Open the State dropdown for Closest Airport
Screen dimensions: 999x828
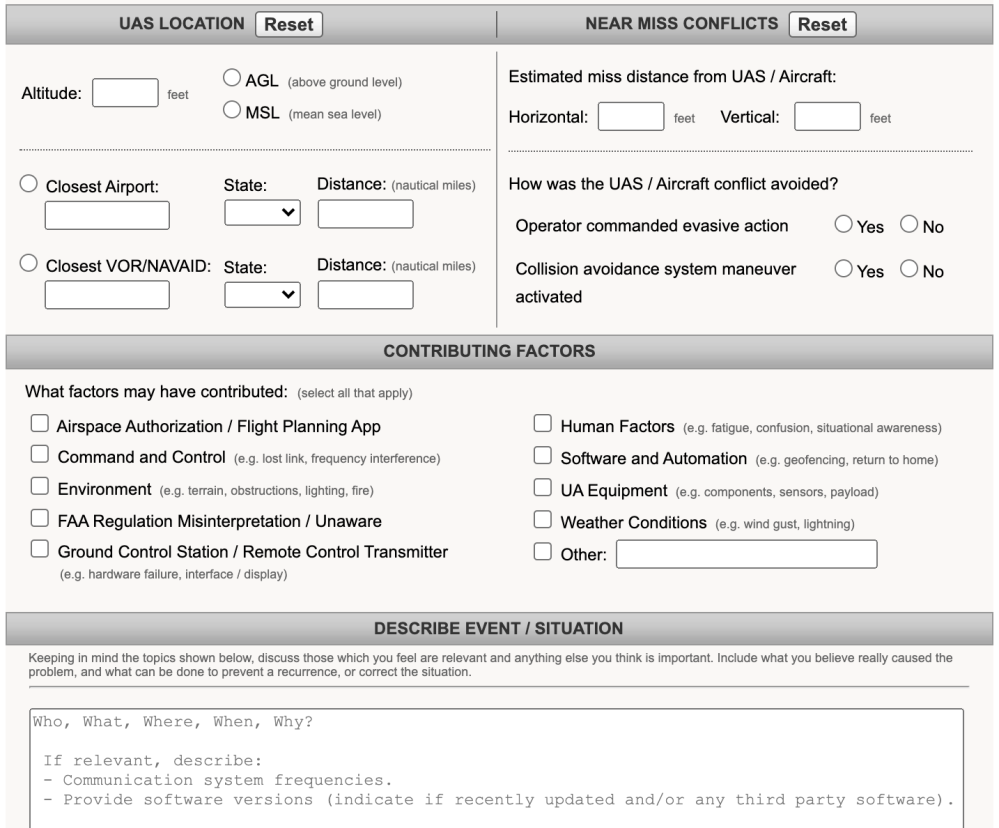pyautogui.click(x=262, y=214)
